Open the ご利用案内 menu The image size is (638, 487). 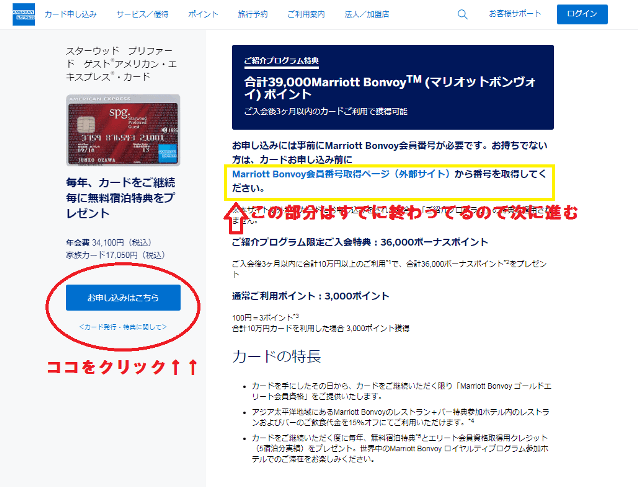tap(306, 14)
